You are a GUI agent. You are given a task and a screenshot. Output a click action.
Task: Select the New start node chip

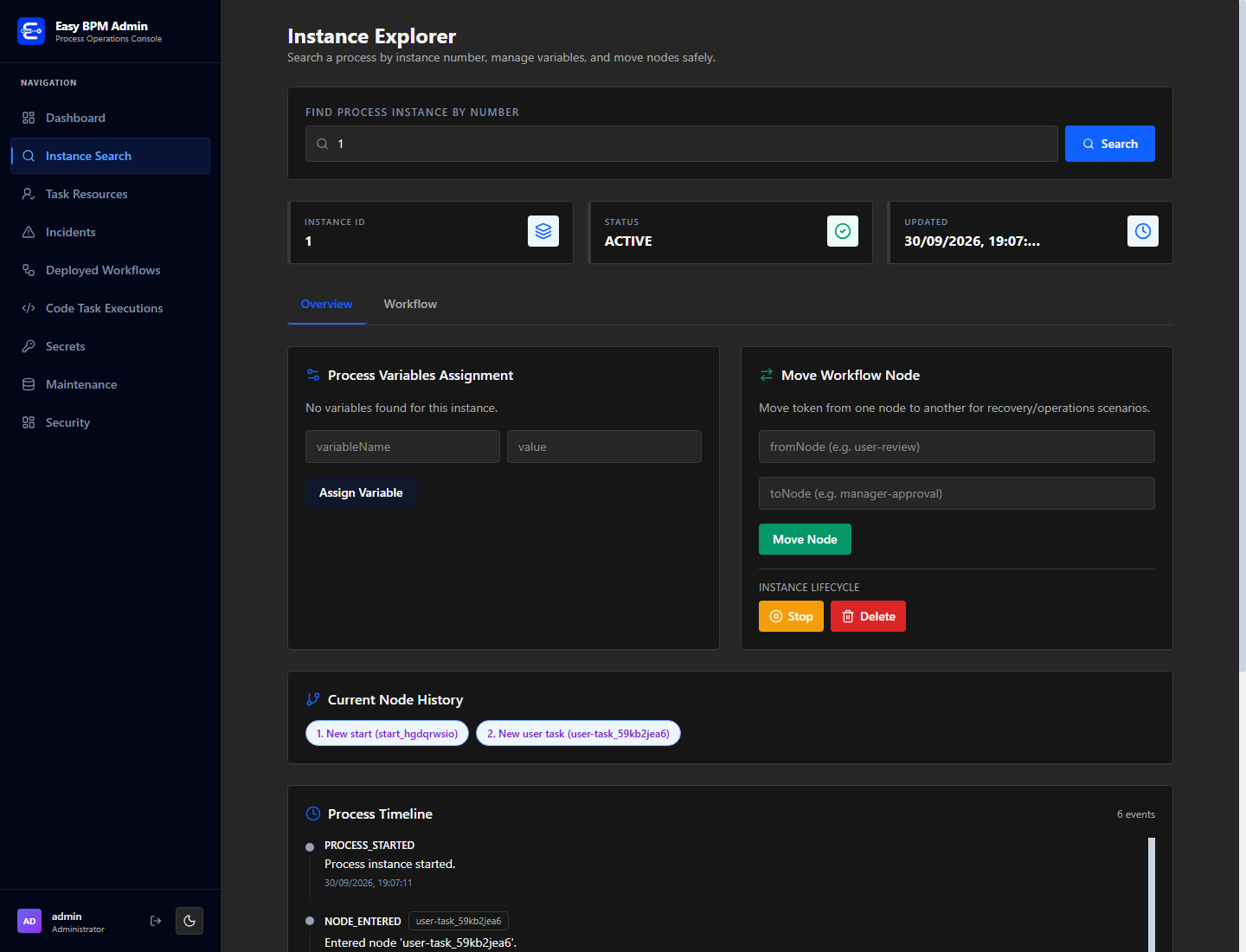(x=387, y=733)
